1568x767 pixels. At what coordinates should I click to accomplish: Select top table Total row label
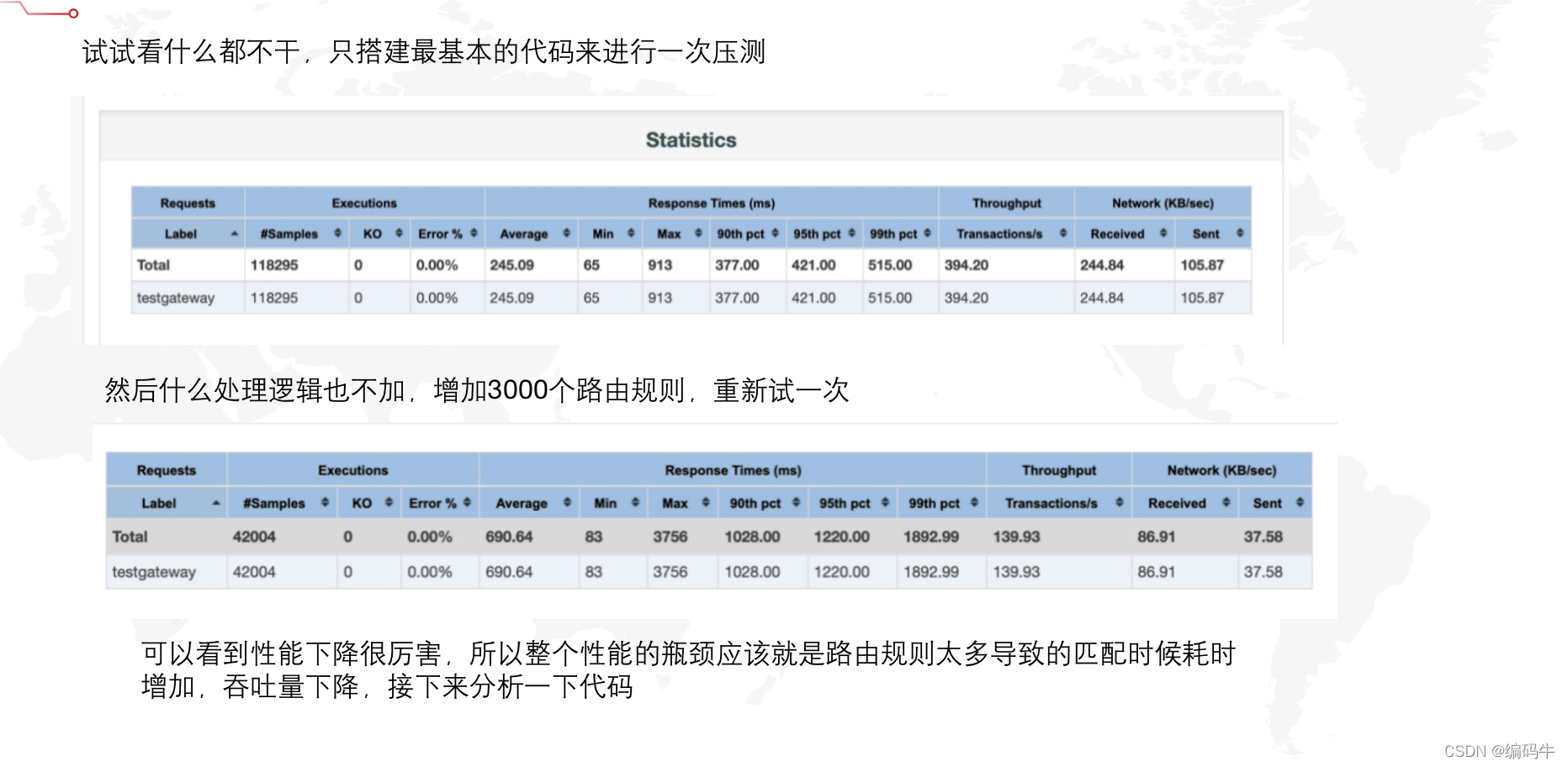[153, 265]
